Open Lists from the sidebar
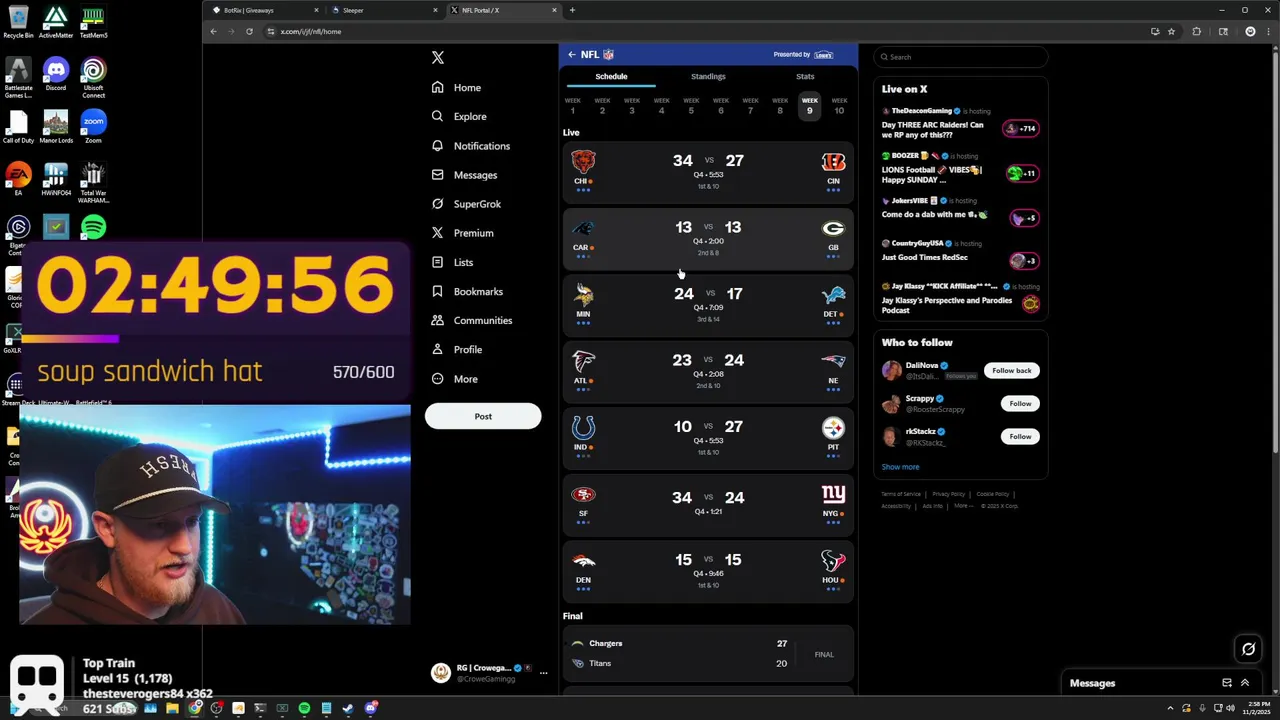The image size is (1280, 720). click(x=452, y=262)
